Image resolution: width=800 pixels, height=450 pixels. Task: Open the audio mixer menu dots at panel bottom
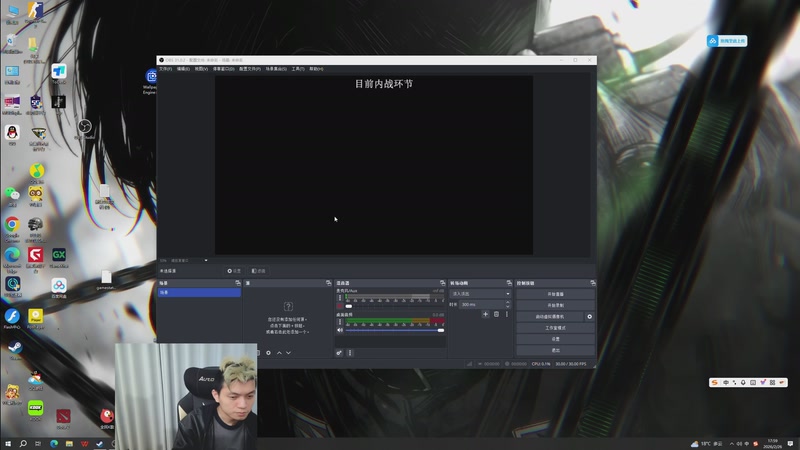coord(350,353)
